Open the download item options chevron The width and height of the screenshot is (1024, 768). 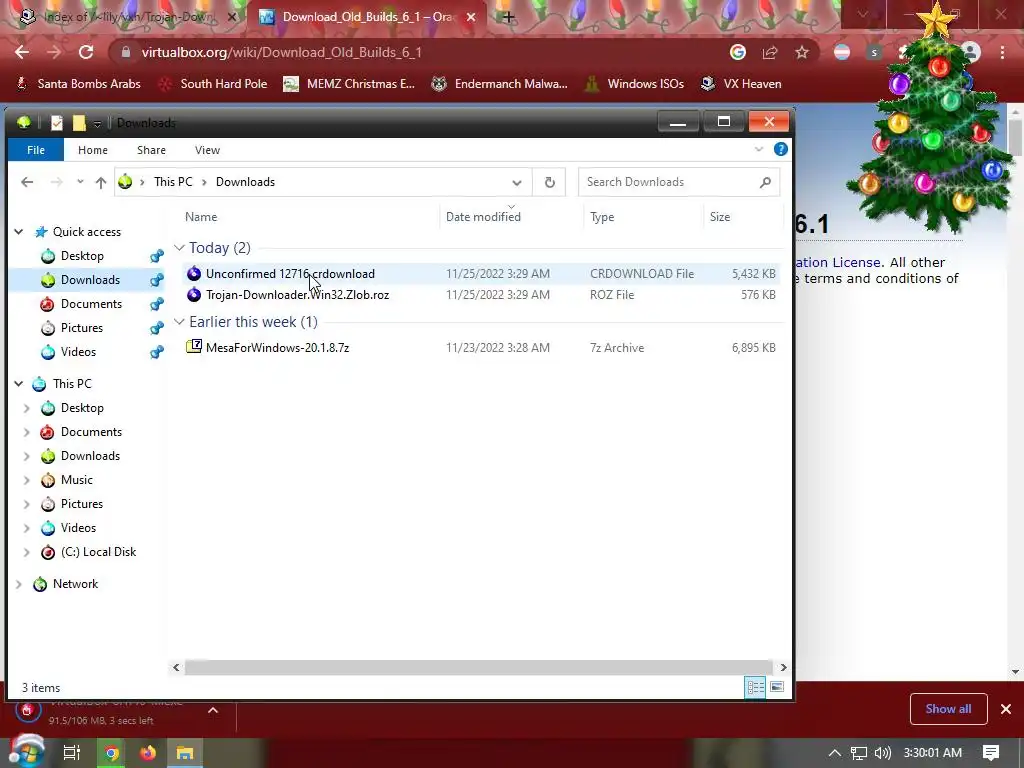click(x=213, y=710)
